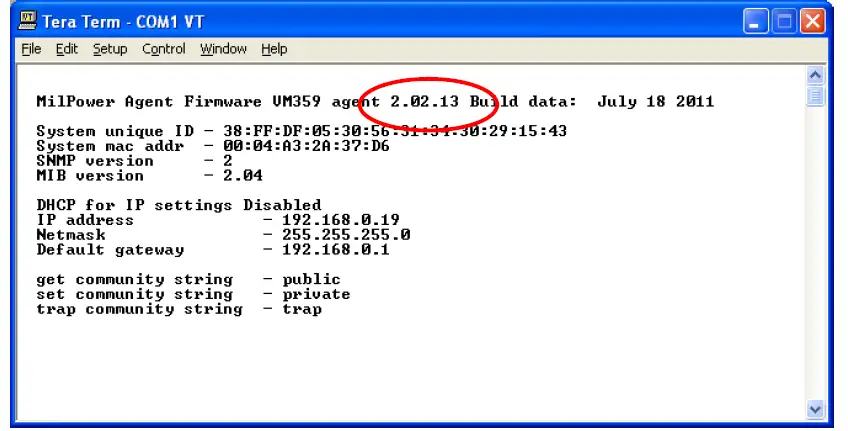Click the set community string value private
Screen dimensions: 848x431
click(316, 294)
